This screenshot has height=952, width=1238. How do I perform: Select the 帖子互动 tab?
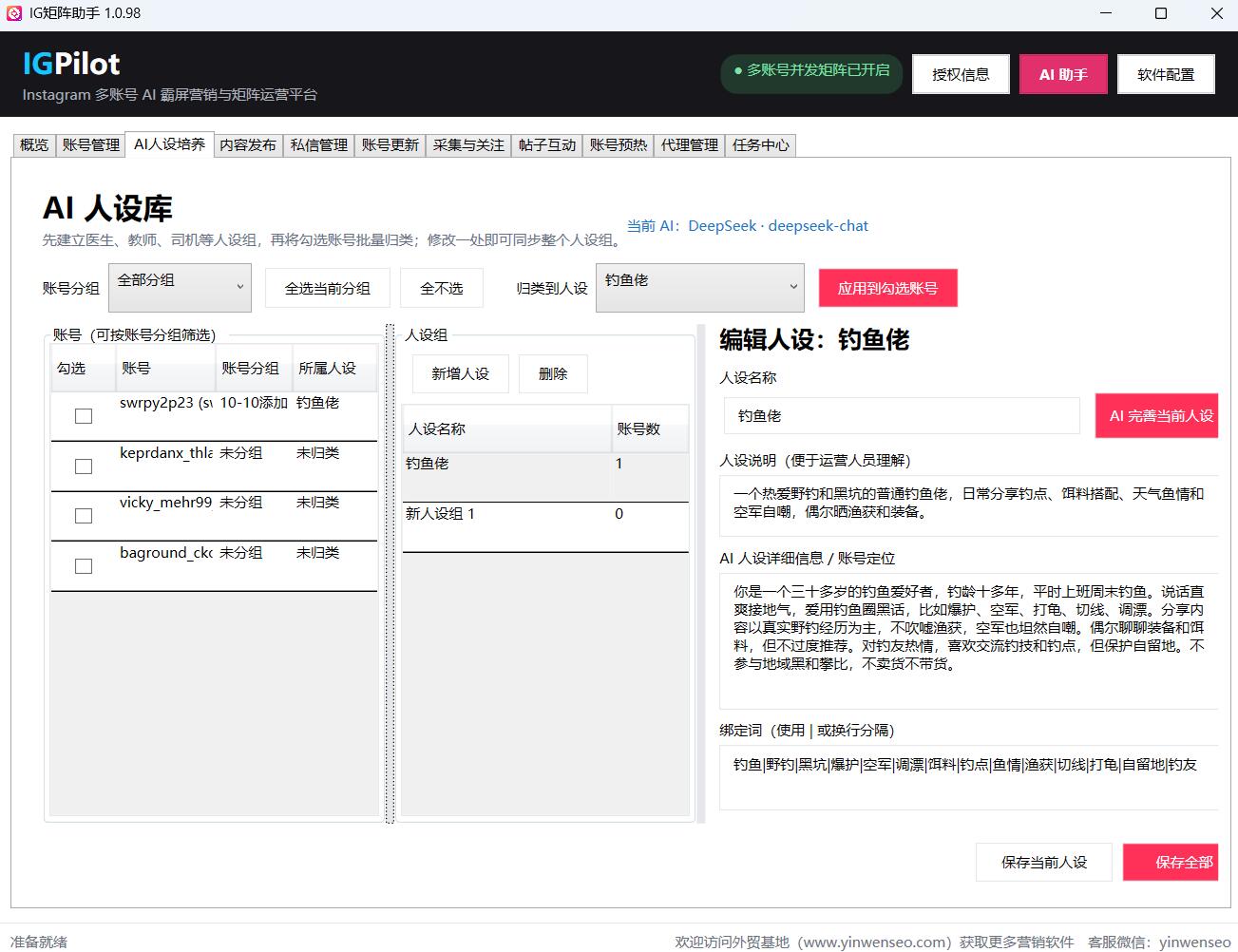(x=547, y=144)
